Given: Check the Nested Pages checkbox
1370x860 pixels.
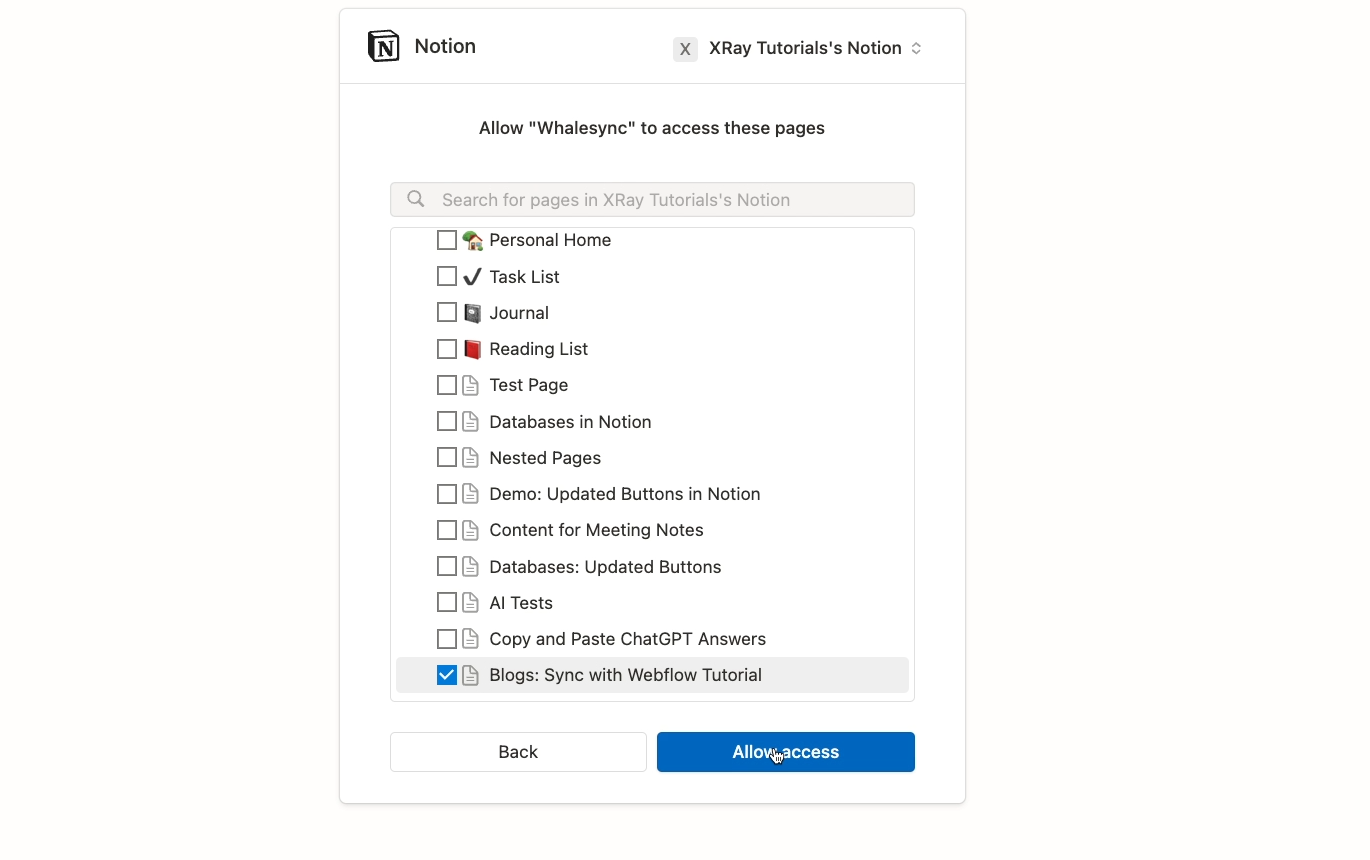Looking at the screenshot, I should pyautogui.click(x=447, y=458).
